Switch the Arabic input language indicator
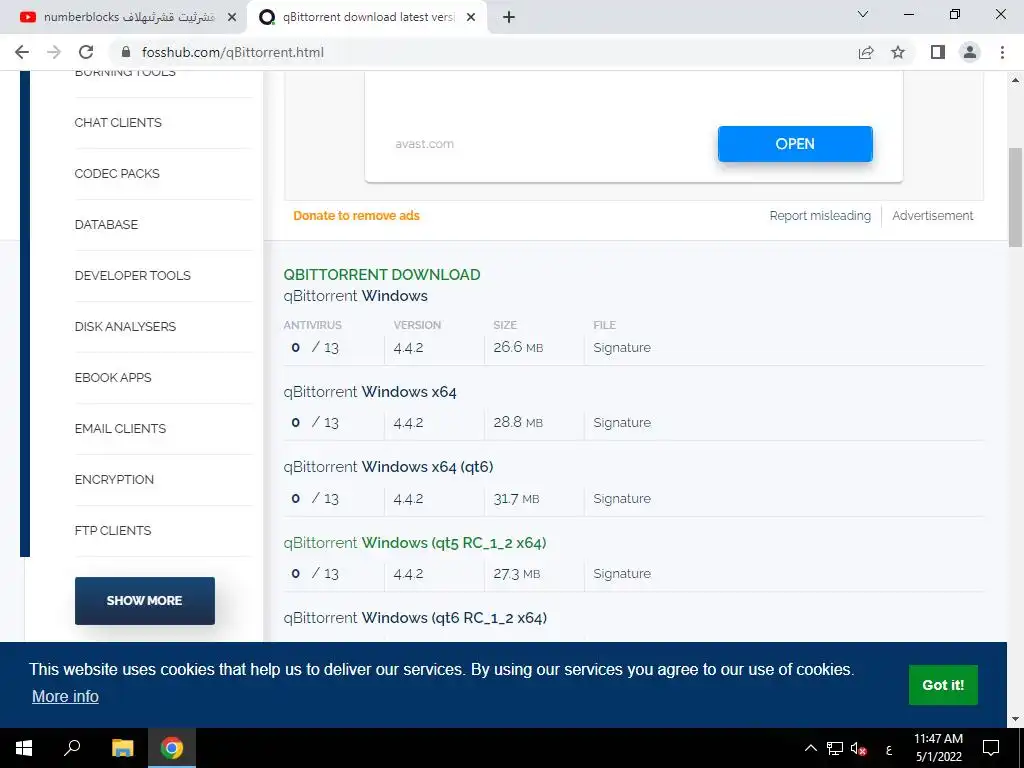This screenshot has height=768, width=1024. click(889, 749)
